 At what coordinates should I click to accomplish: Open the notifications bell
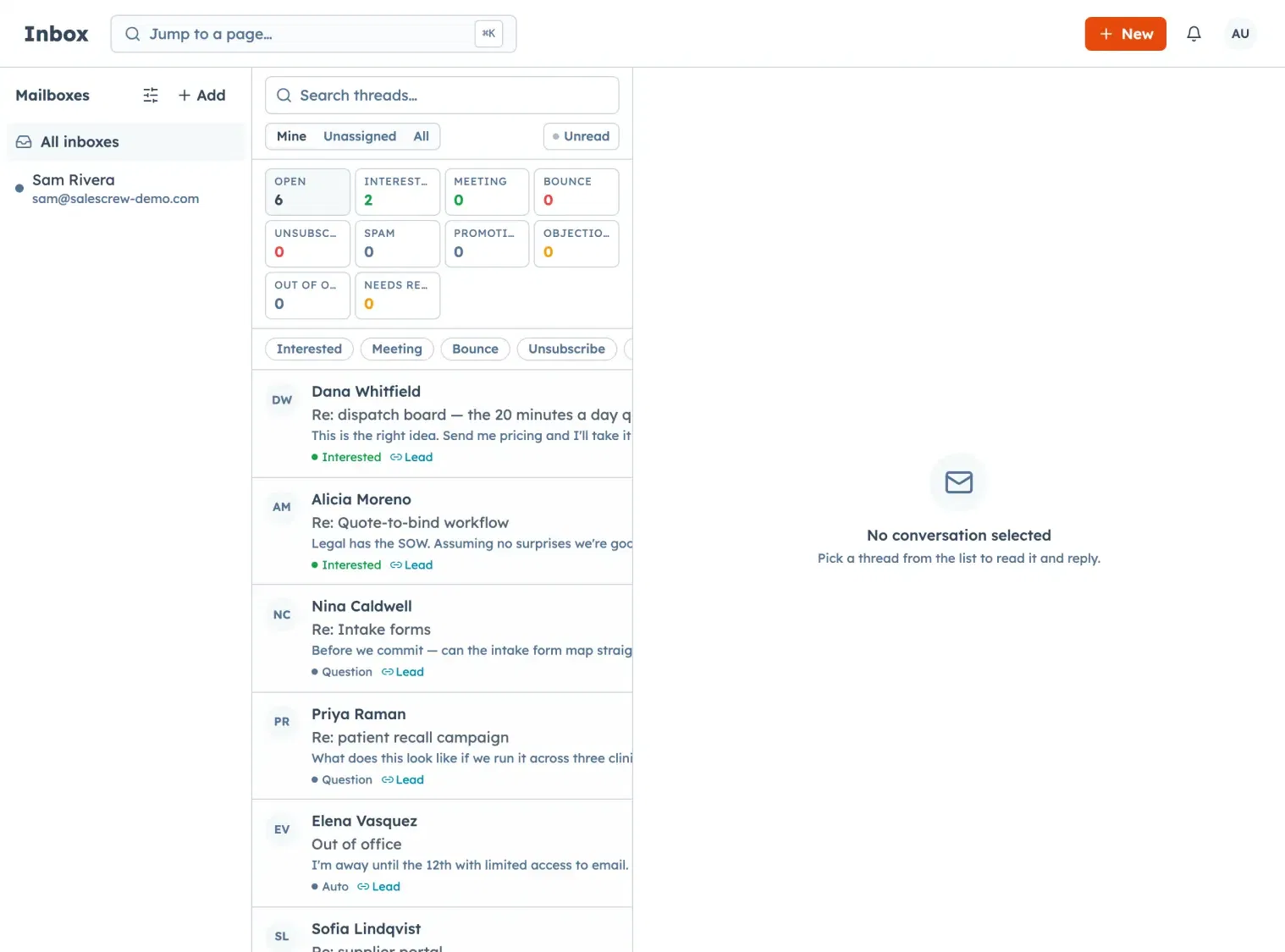(1194, 34)
